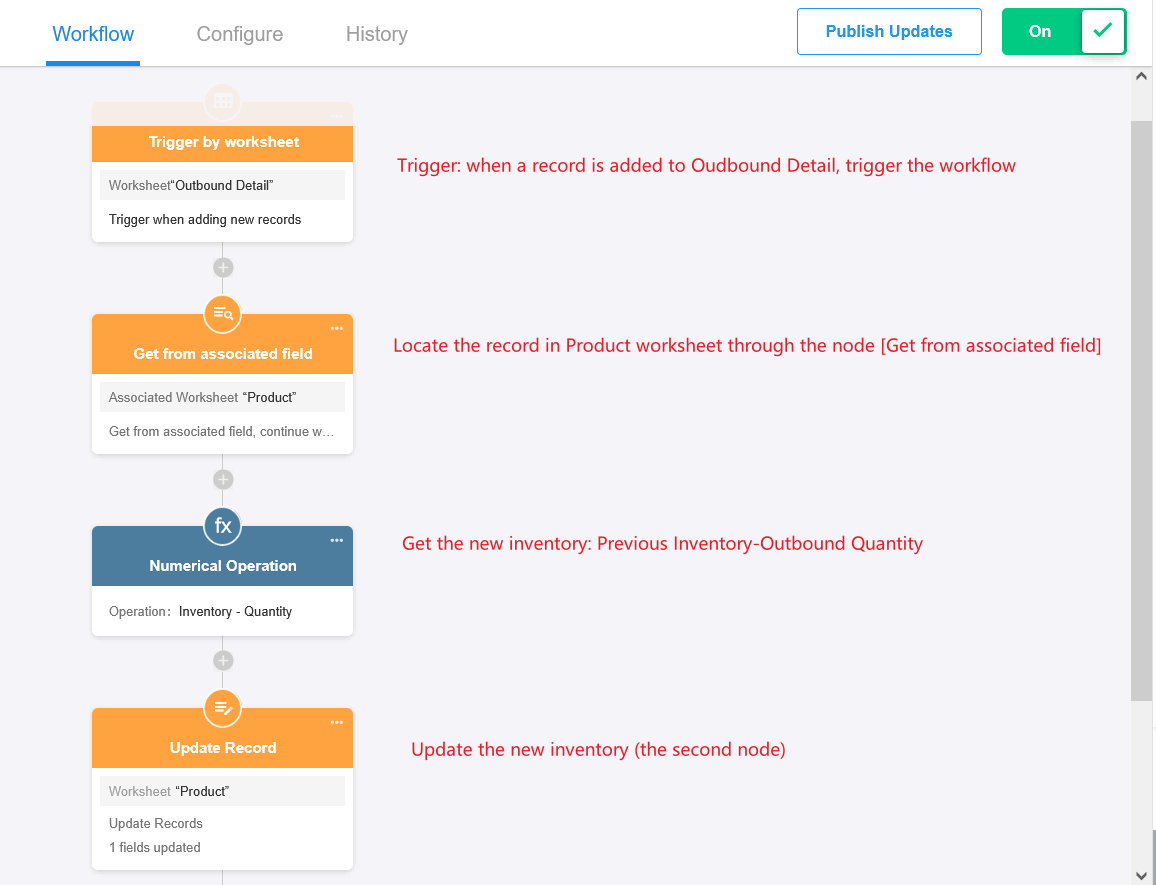The width and height of the screenshot is (1156, 885).
Task: Click the vertical scrollbar thumb
Action: [1141, 411]
